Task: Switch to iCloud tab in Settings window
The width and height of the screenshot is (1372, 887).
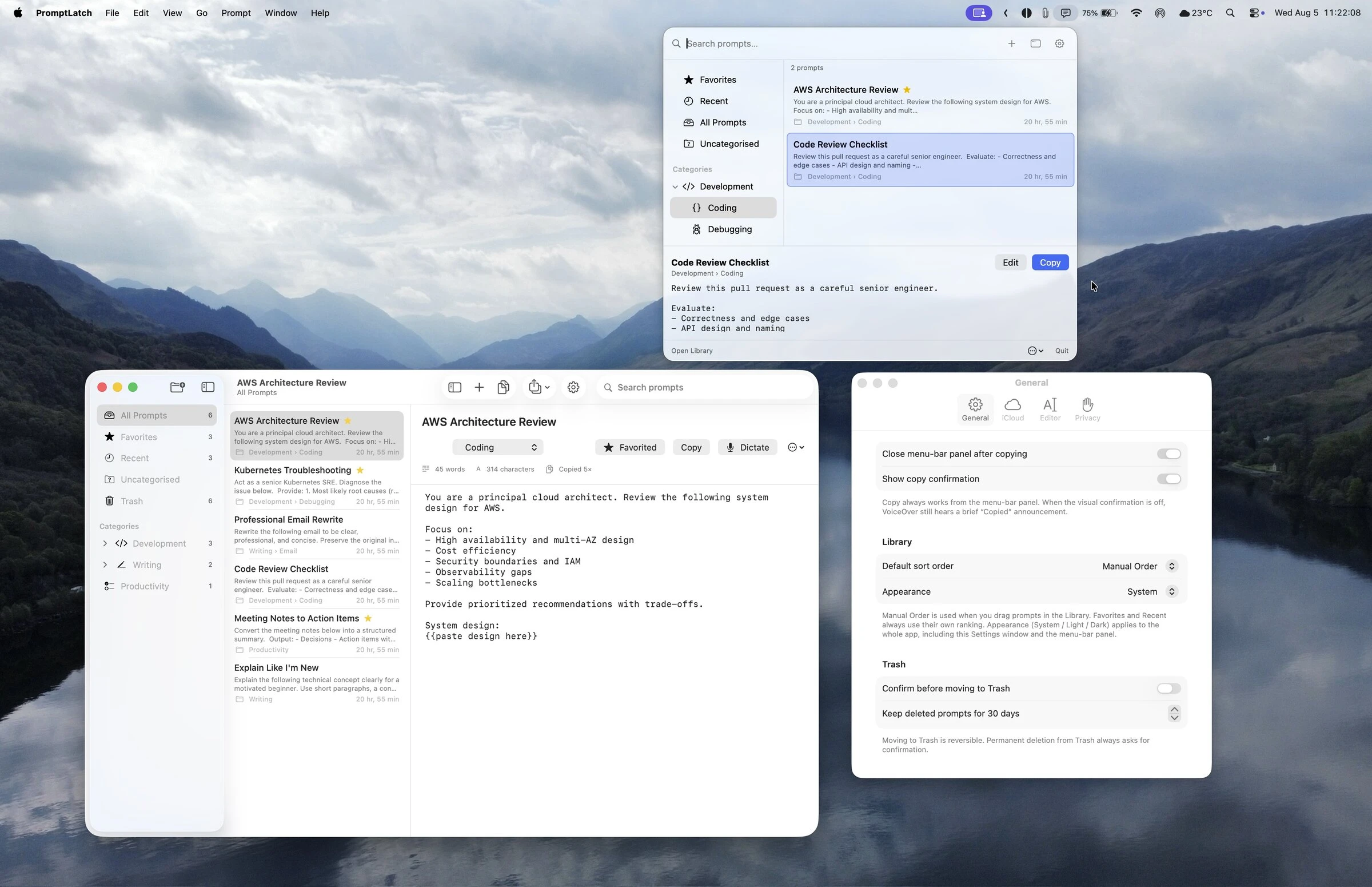Action: 1012,409
